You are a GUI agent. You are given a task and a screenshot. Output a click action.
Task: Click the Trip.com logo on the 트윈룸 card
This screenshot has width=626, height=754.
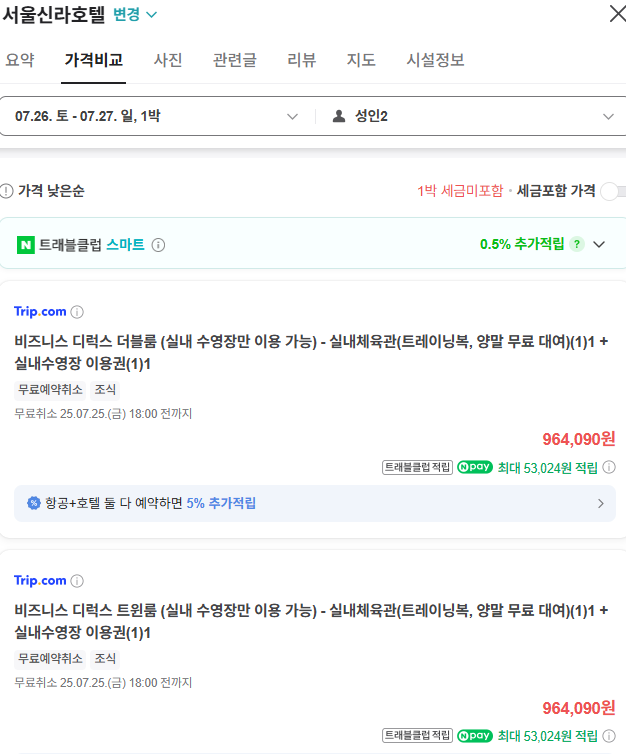click(x=40, y=580)
